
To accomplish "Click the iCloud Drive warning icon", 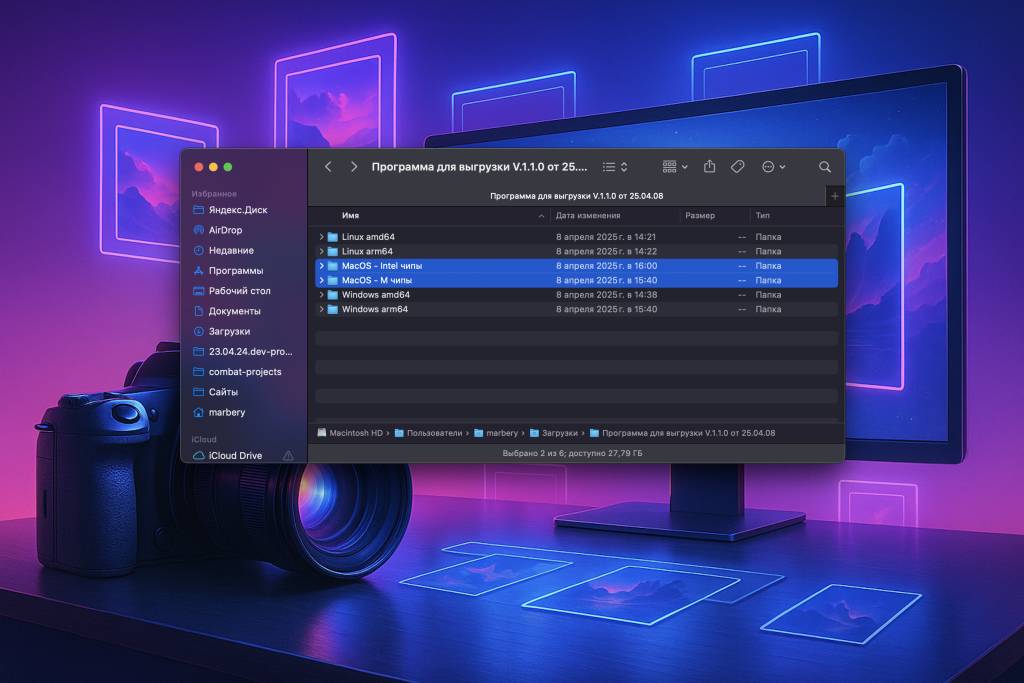I will (x=288, y=456).
